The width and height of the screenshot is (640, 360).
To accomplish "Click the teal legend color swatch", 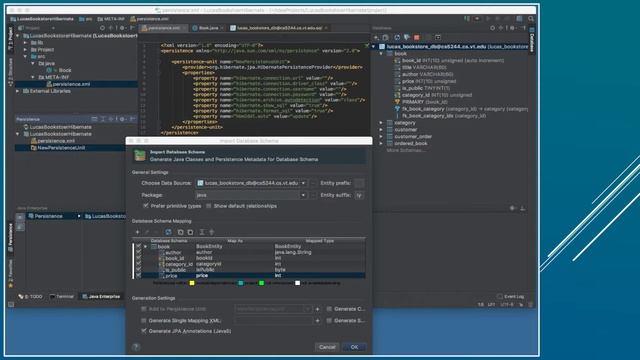I will [241, 283].
